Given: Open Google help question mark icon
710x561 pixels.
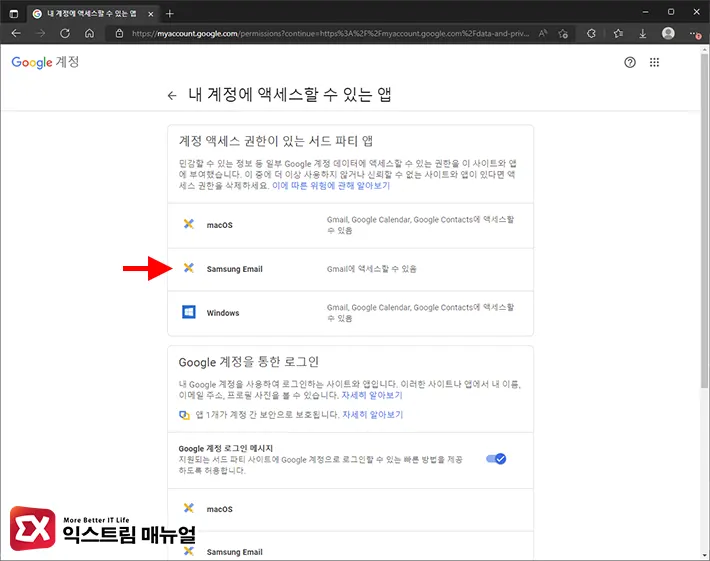Looking at the screenshot, I should click(x=630, y=62).
